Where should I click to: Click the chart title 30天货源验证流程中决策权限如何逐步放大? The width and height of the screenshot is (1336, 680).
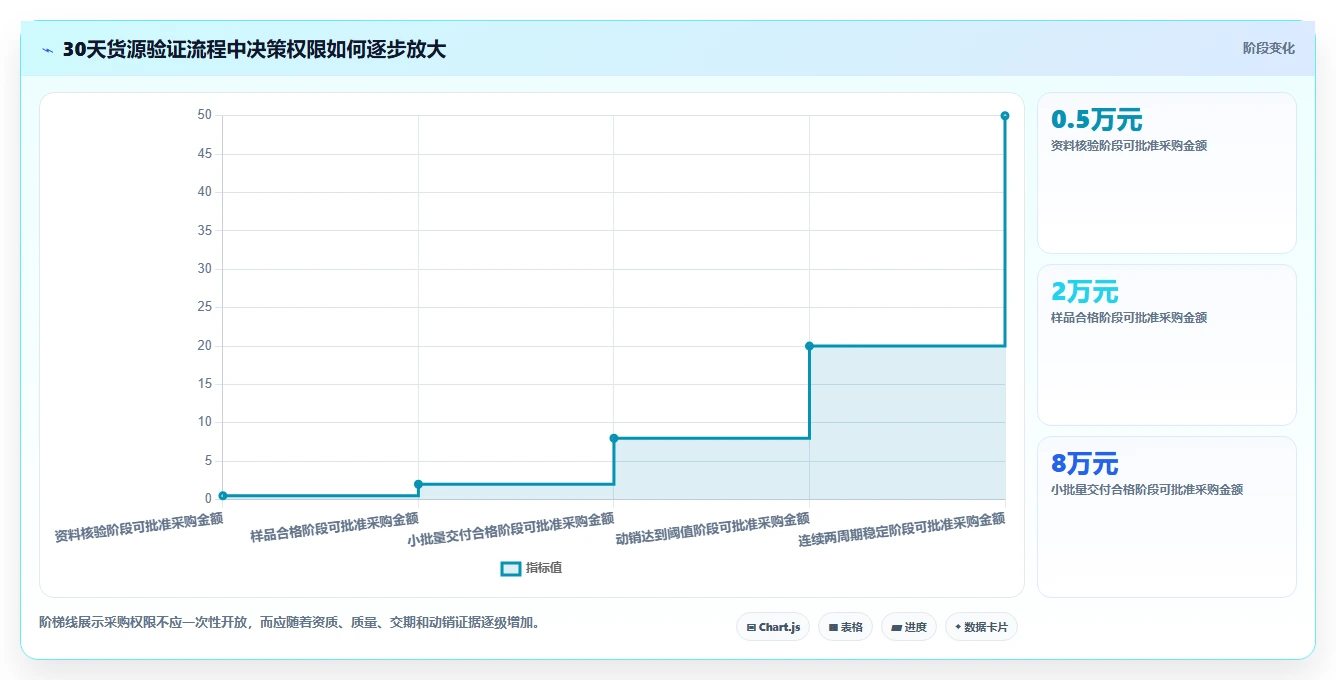tap(254, 50)
